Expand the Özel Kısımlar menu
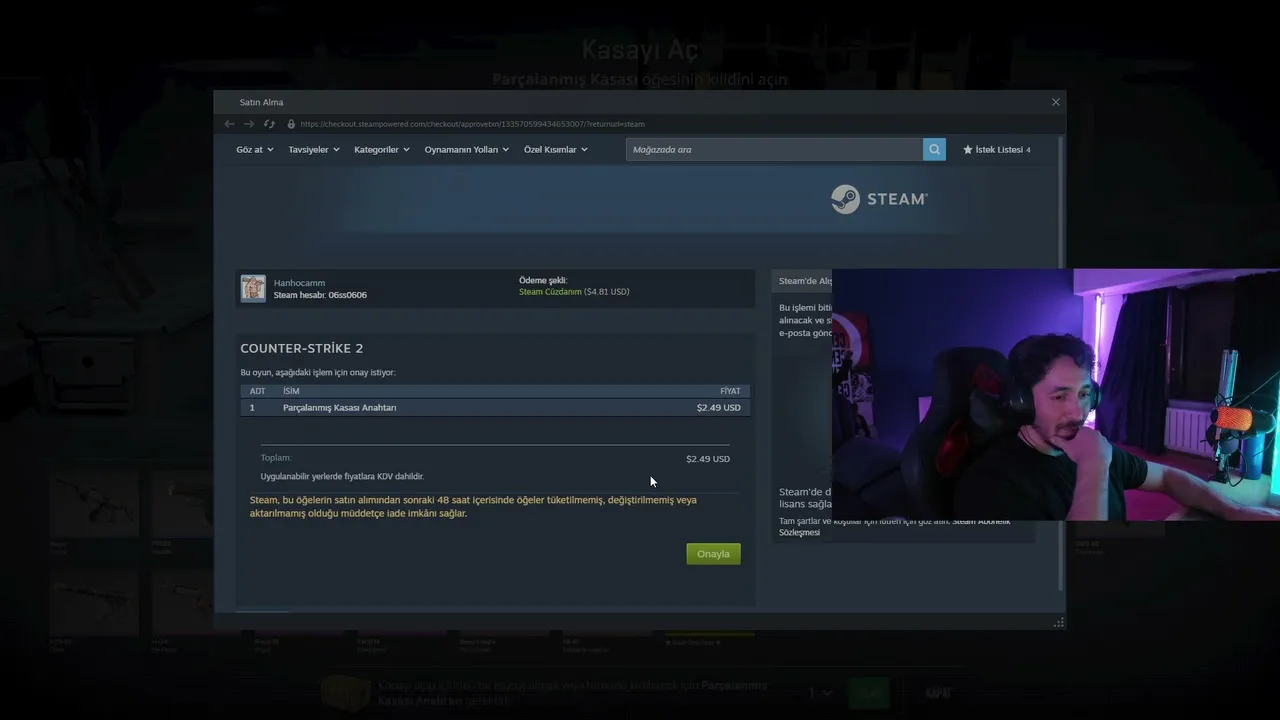Screen dimensions: 1280x720 point(556,150)
